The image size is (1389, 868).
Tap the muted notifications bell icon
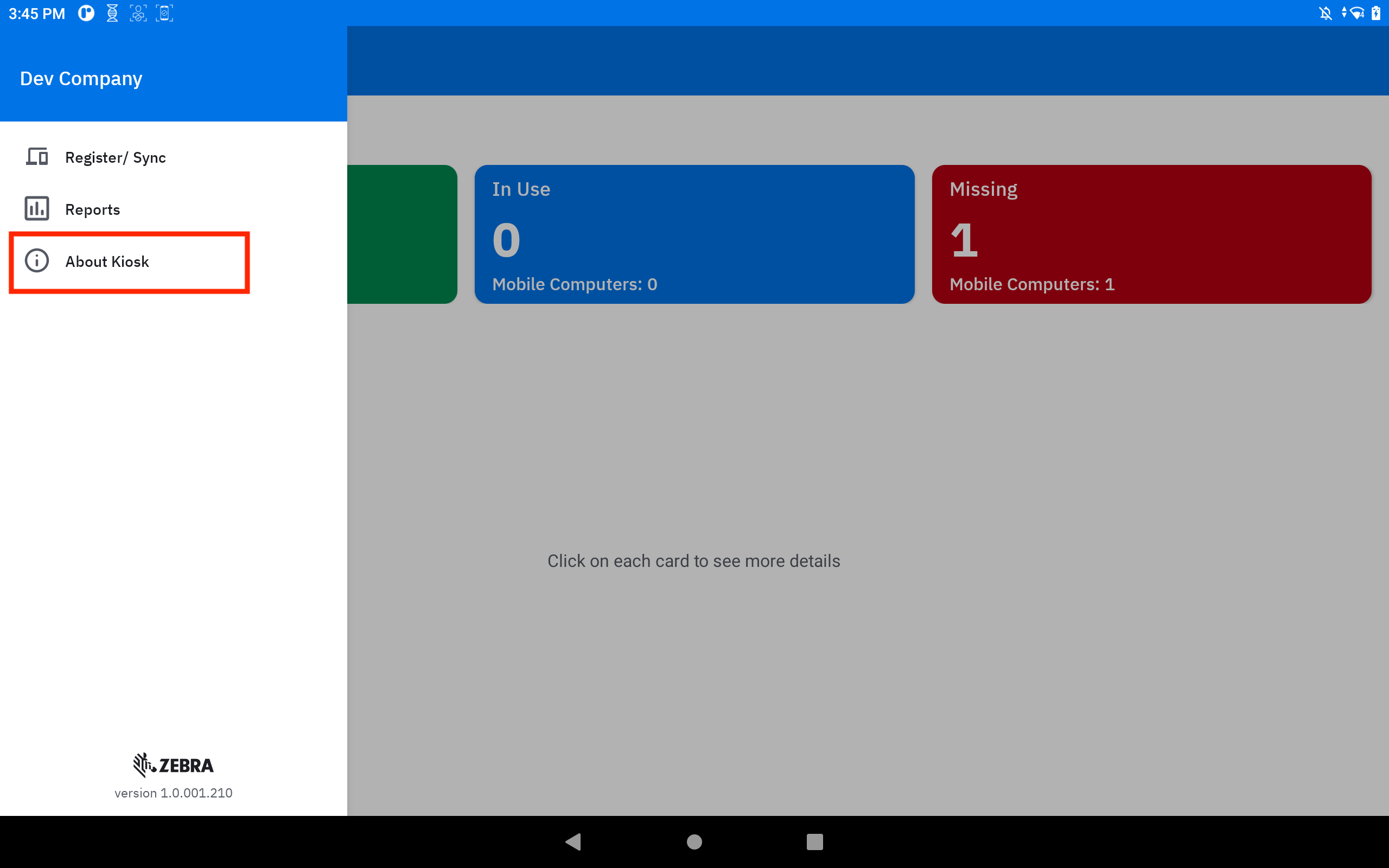pyautogui.click(x=1326, y=13)
